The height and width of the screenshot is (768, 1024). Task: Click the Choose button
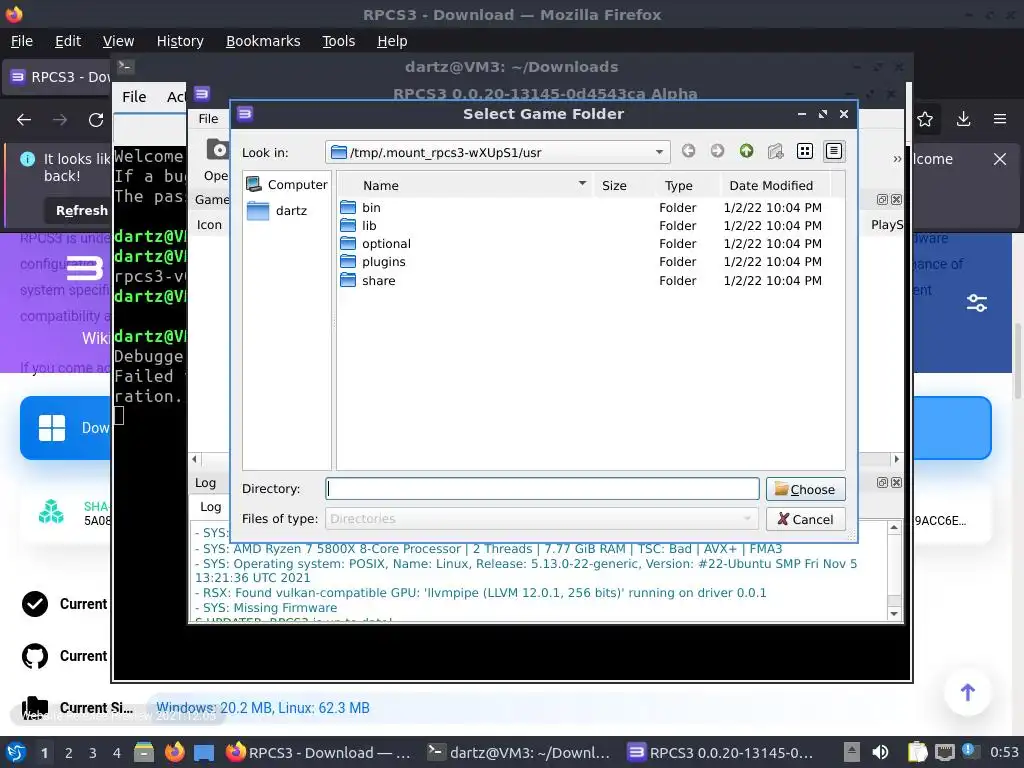[x=805, y=489]
